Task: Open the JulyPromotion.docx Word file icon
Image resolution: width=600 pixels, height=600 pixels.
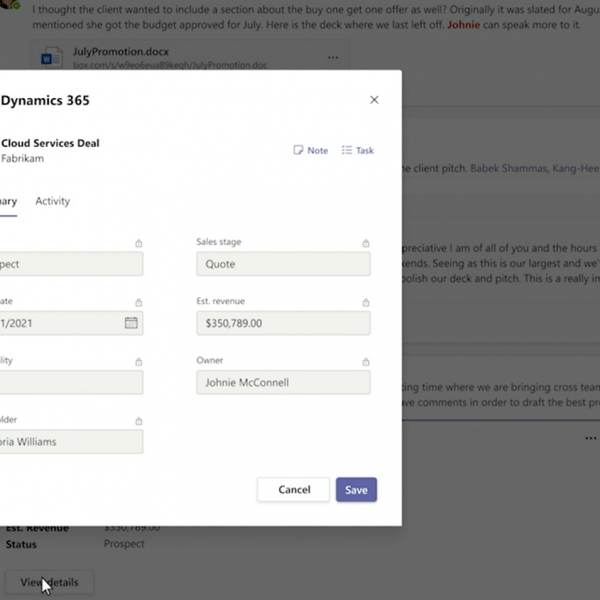Action: tap(52, 57)
